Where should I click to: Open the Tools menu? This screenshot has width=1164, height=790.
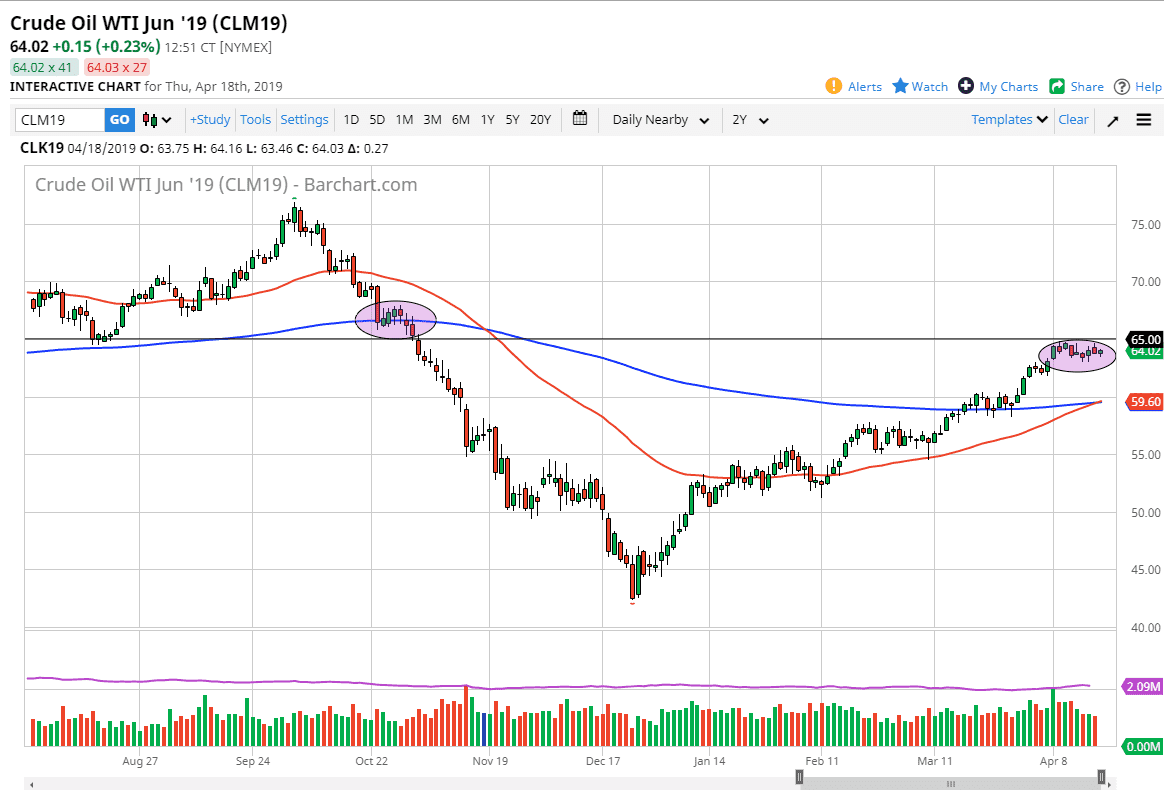(x=255, y=119)
